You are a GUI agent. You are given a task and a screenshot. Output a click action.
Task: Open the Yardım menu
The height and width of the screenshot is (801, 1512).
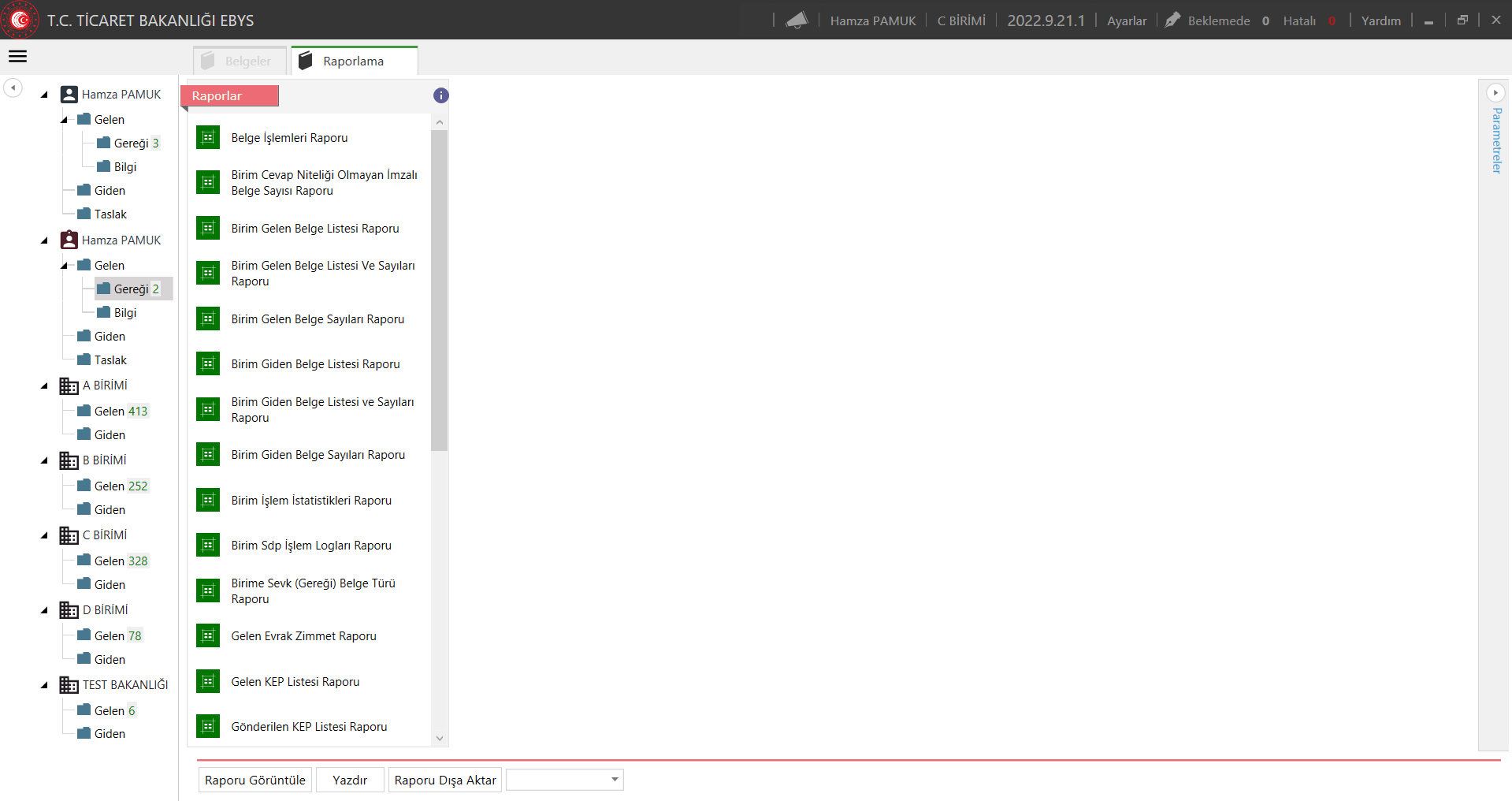pos(1381,20)
